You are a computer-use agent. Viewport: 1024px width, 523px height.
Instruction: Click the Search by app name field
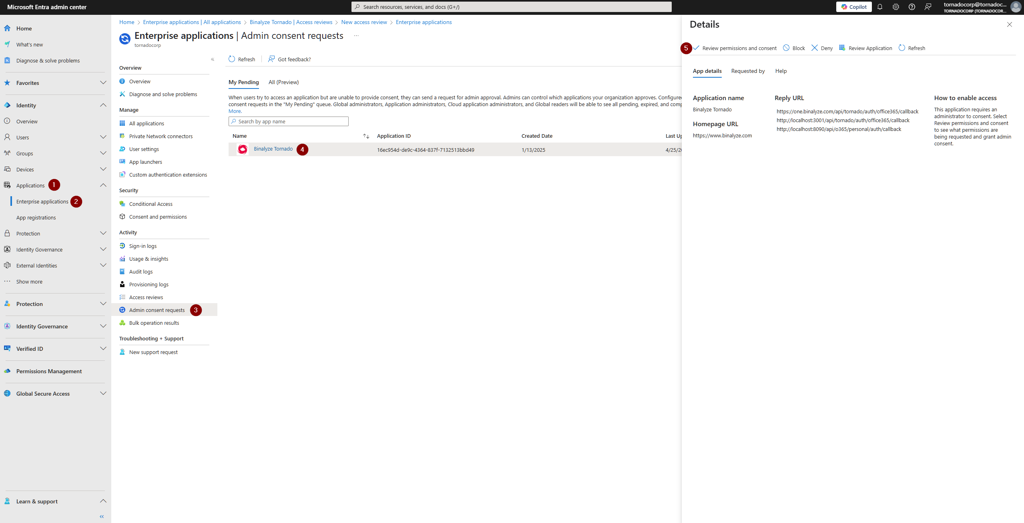[290, 122]
